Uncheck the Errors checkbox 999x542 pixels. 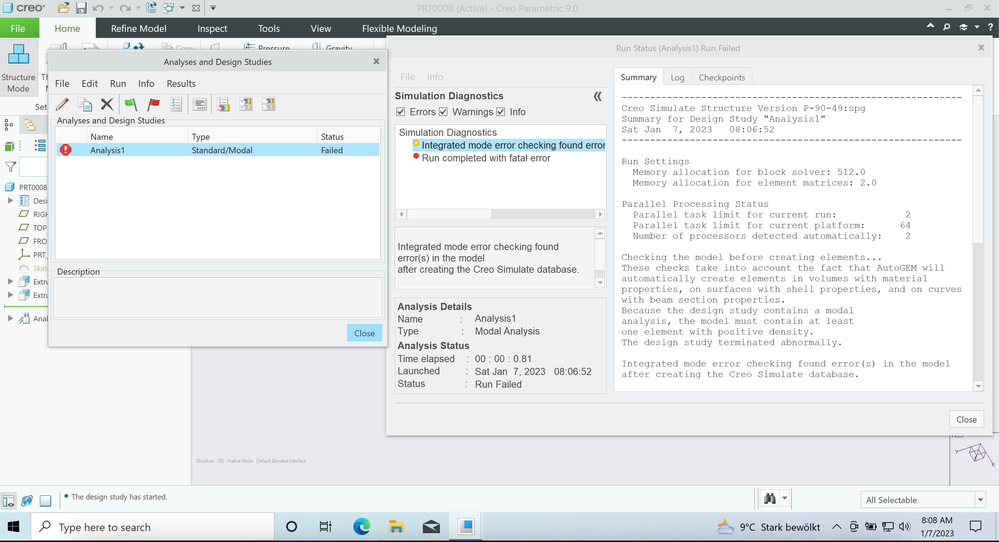401,112
